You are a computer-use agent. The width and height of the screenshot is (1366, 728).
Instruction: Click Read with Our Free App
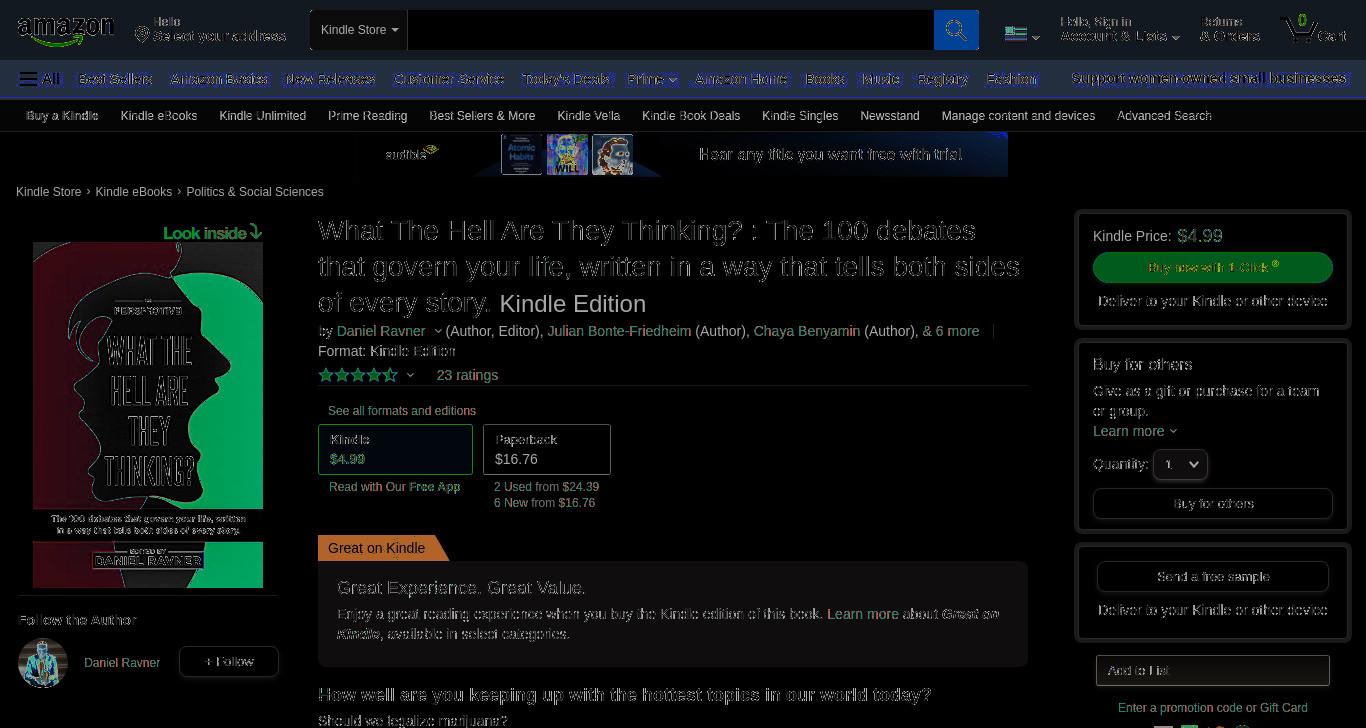[394, 487]
